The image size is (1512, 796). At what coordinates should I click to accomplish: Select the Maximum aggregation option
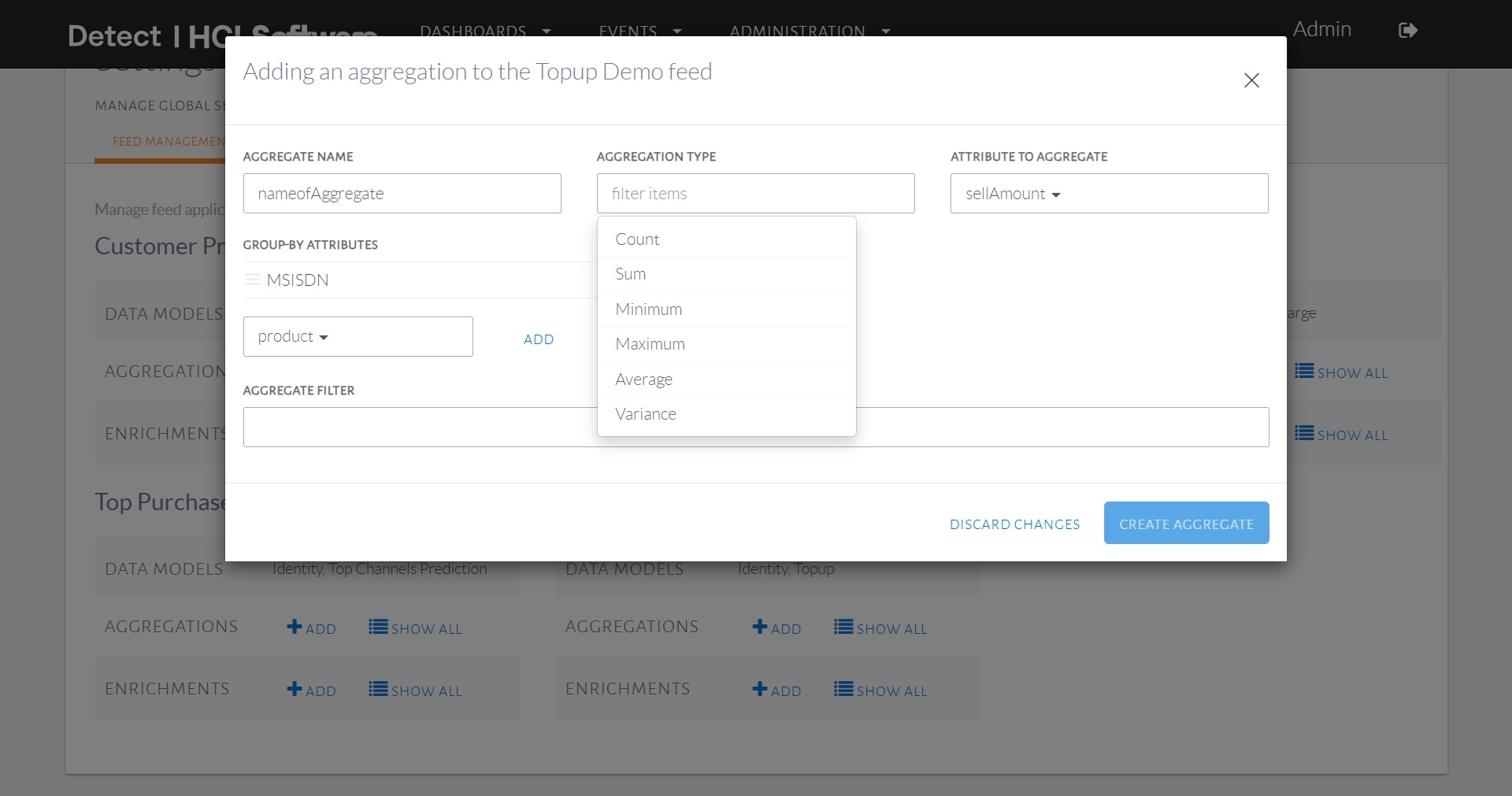pyautogui.click(x=650, y=344)
